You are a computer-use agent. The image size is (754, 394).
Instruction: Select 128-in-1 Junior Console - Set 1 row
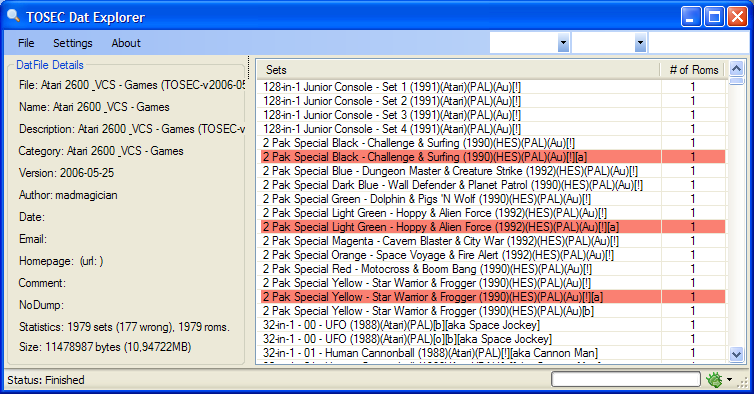(493, 87)
